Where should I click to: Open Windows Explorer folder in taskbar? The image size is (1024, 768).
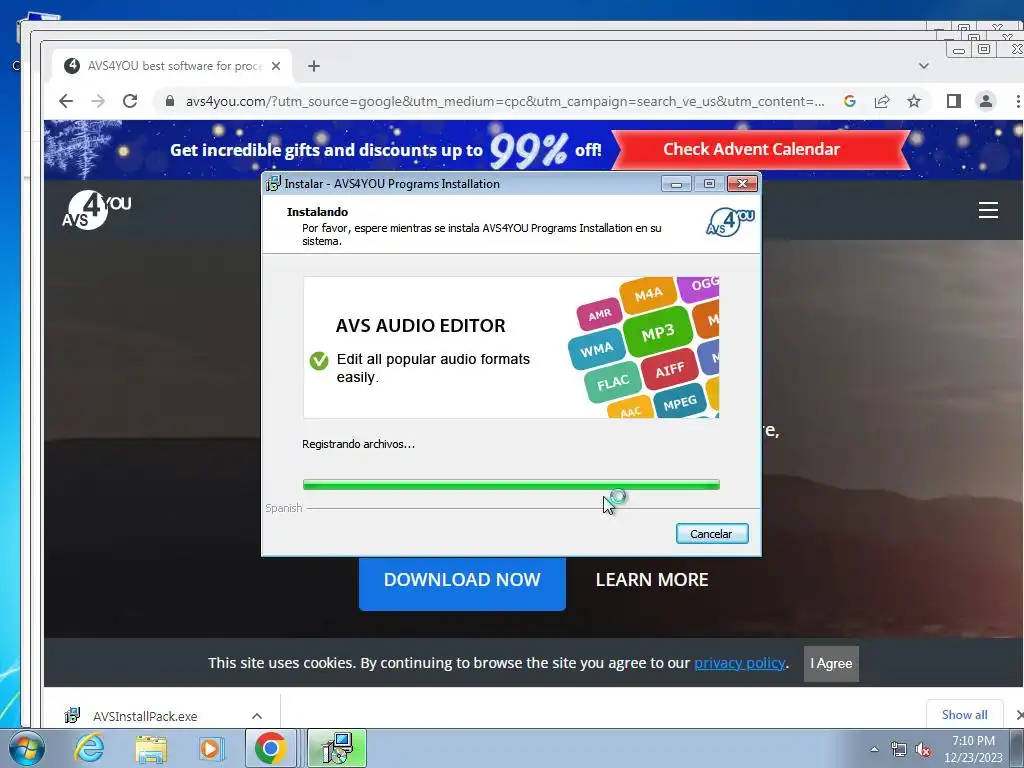(151, 748)
